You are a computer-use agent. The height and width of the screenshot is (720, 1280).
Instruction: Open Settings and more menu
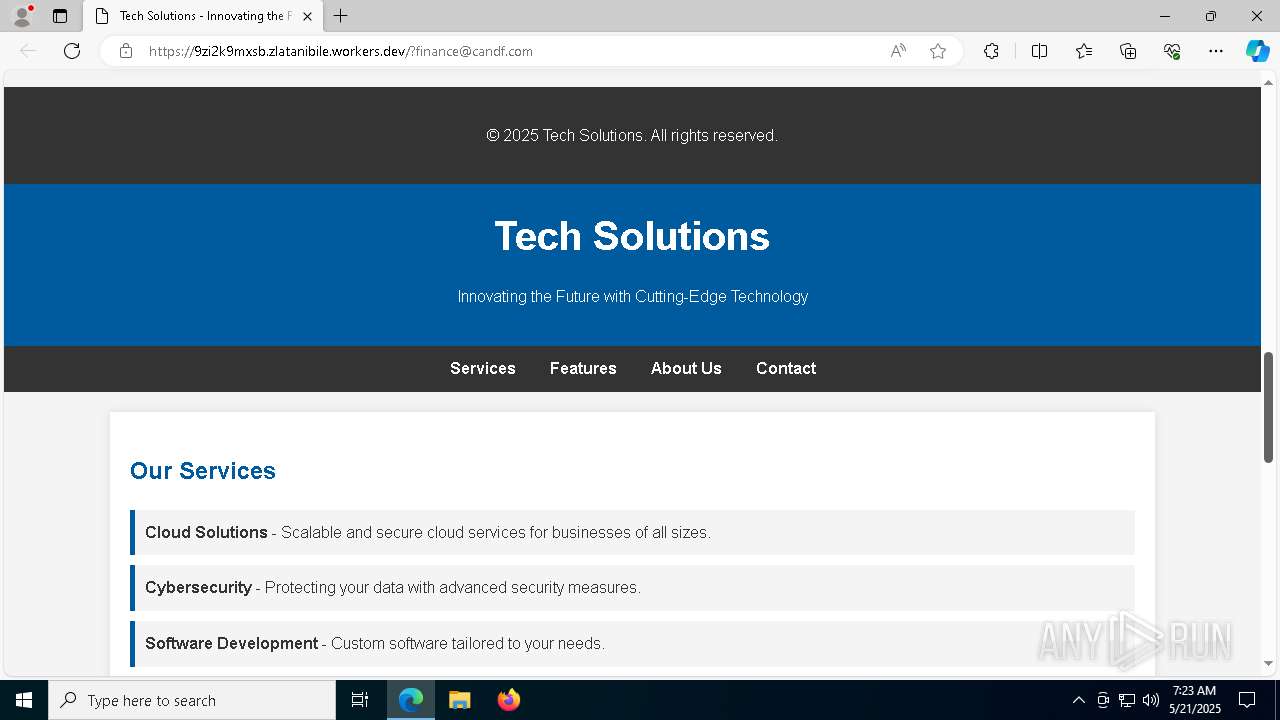pos(1216,51)
